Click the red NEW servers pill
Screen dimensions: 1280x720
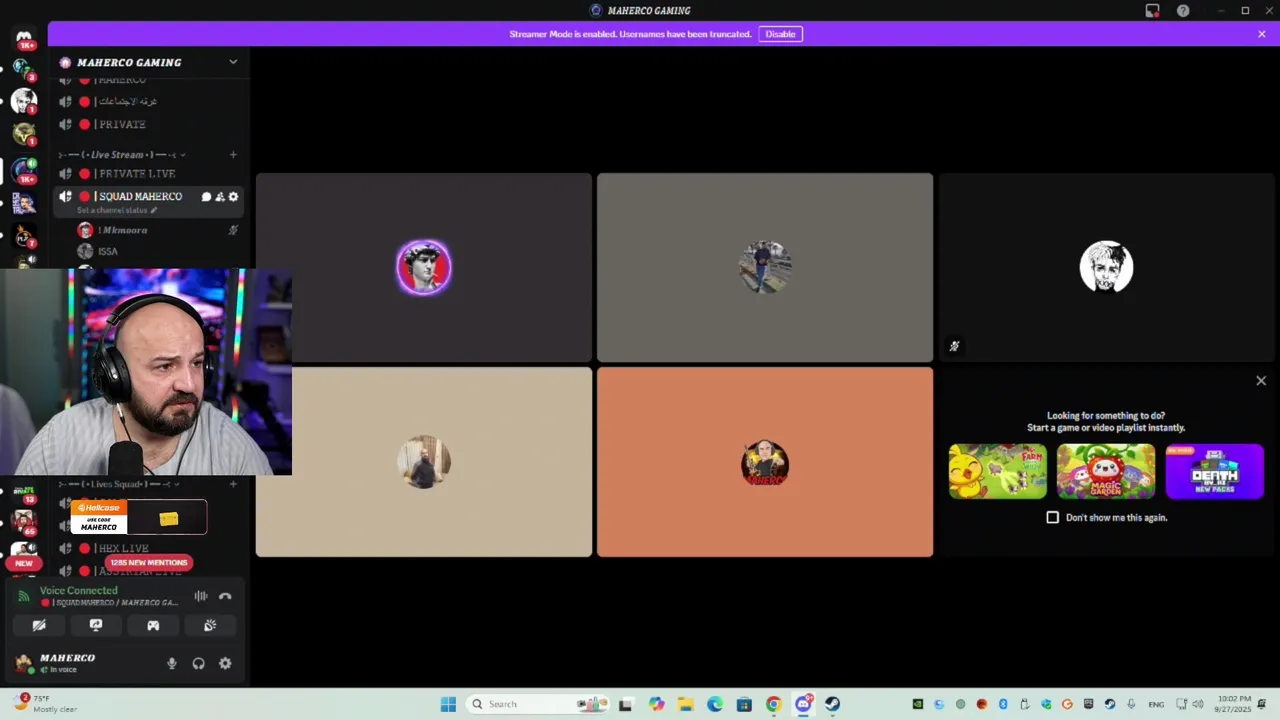pyautogui.click(x=24, y=563)
